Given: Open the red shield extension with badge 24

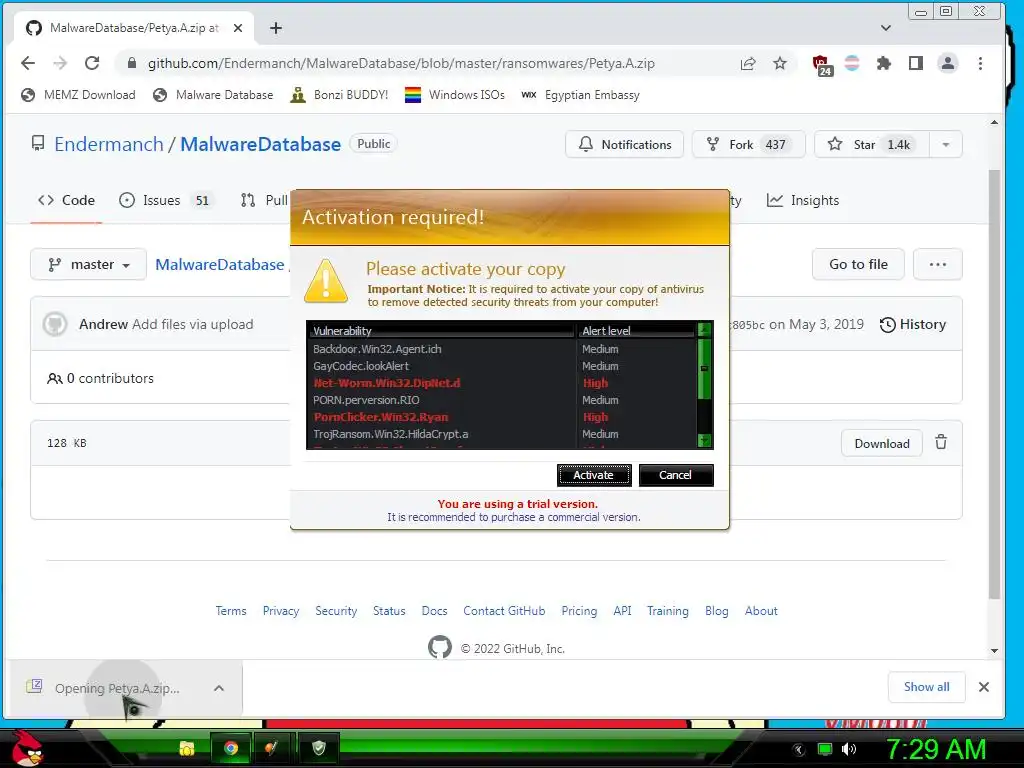Looking at the screenshot, I should [x=821, y=65].
